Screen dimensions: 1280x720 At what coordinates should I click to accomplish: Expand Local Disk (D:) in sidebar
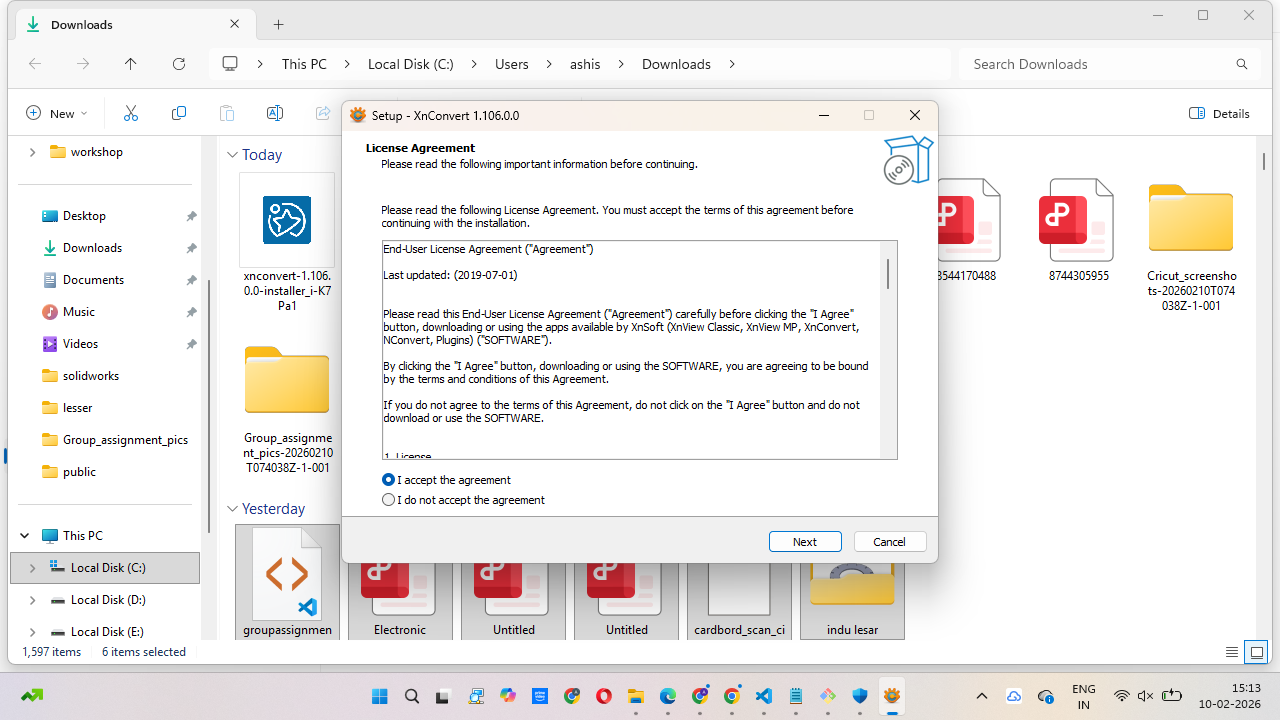[x=32, y=600]
